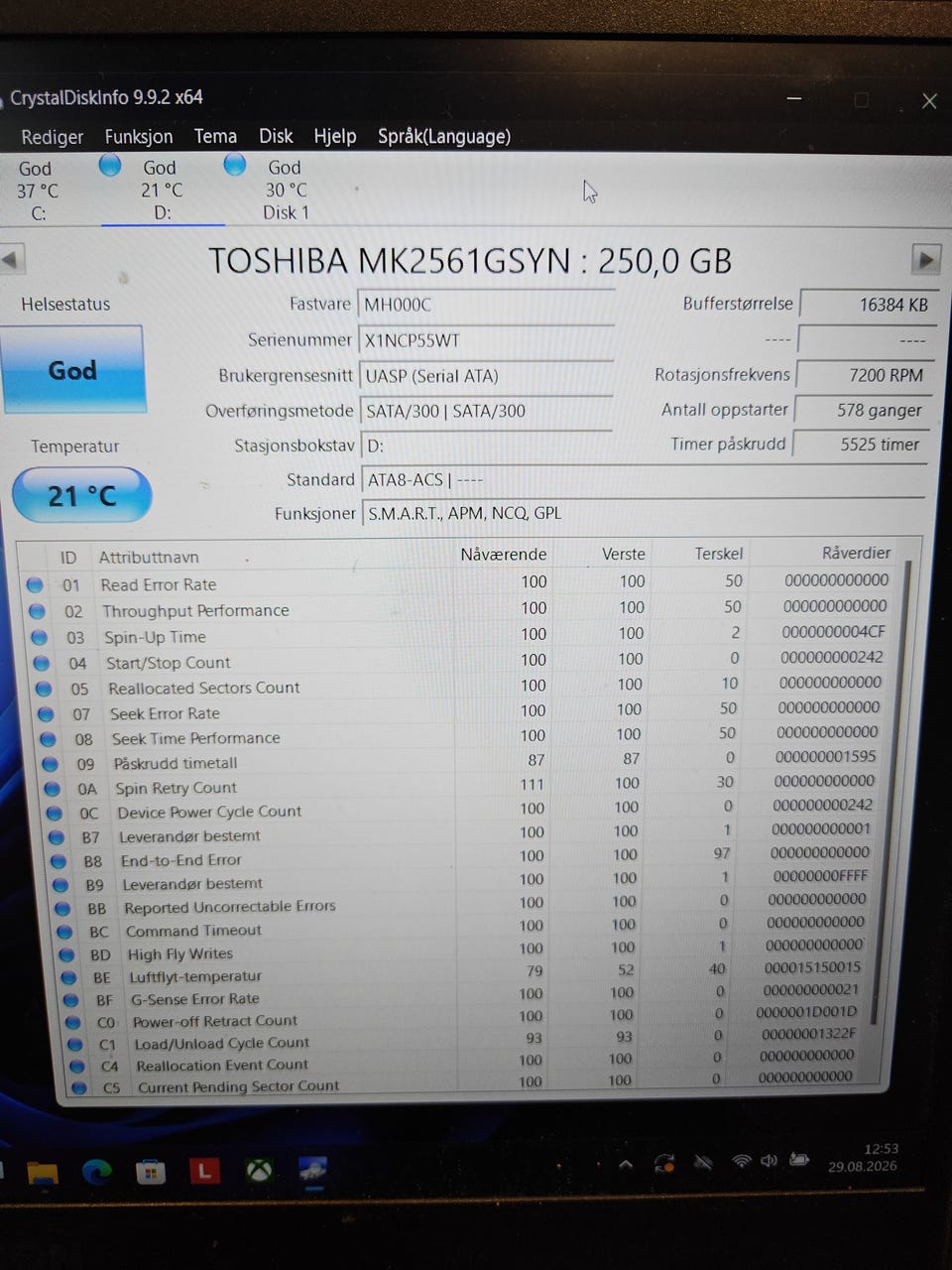The width and height of the screenshot is (952, 1270).
Task: Select the Command Timeout attribute name
Action: coord(193,931)
